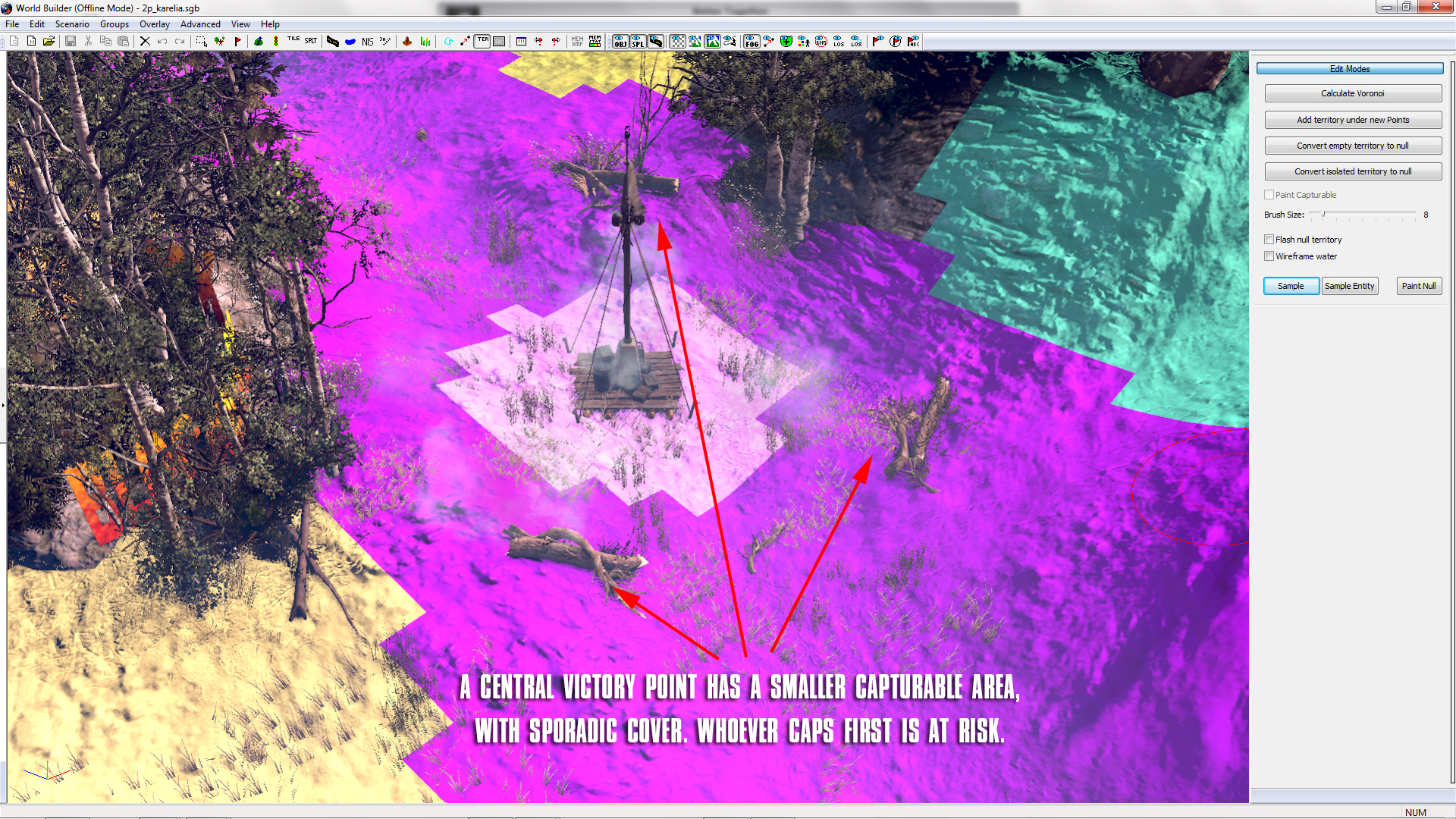
Task: Toggle RNG range visibility overlay
Action: [821, 42]
